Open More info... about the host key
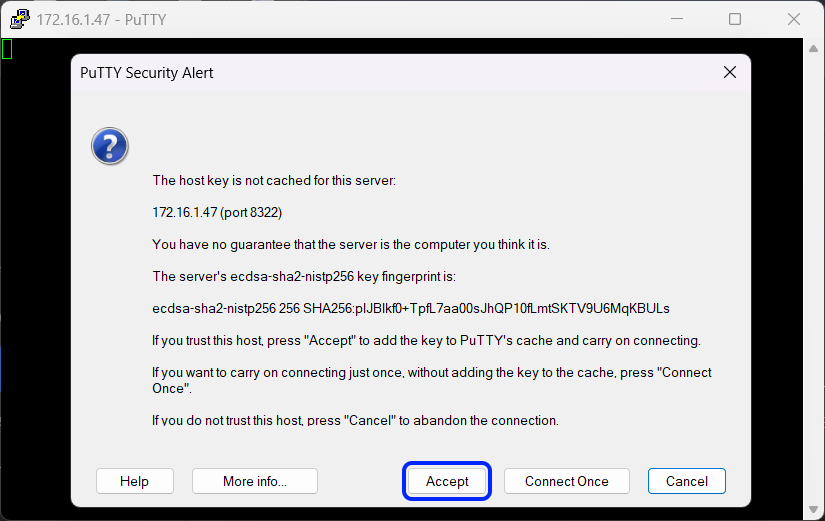825x521 pixels. pos(255,481)
